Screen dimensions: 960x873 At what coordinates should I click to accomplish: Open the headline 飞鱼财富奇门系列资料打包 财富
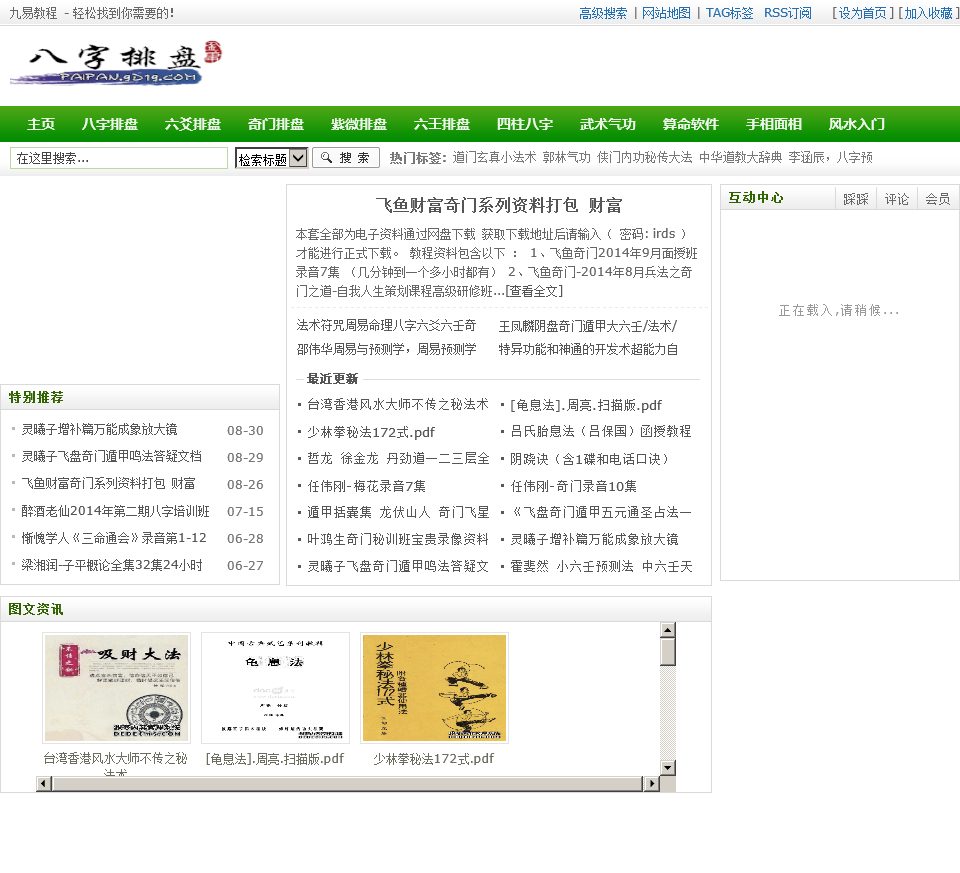coord(498,206)
